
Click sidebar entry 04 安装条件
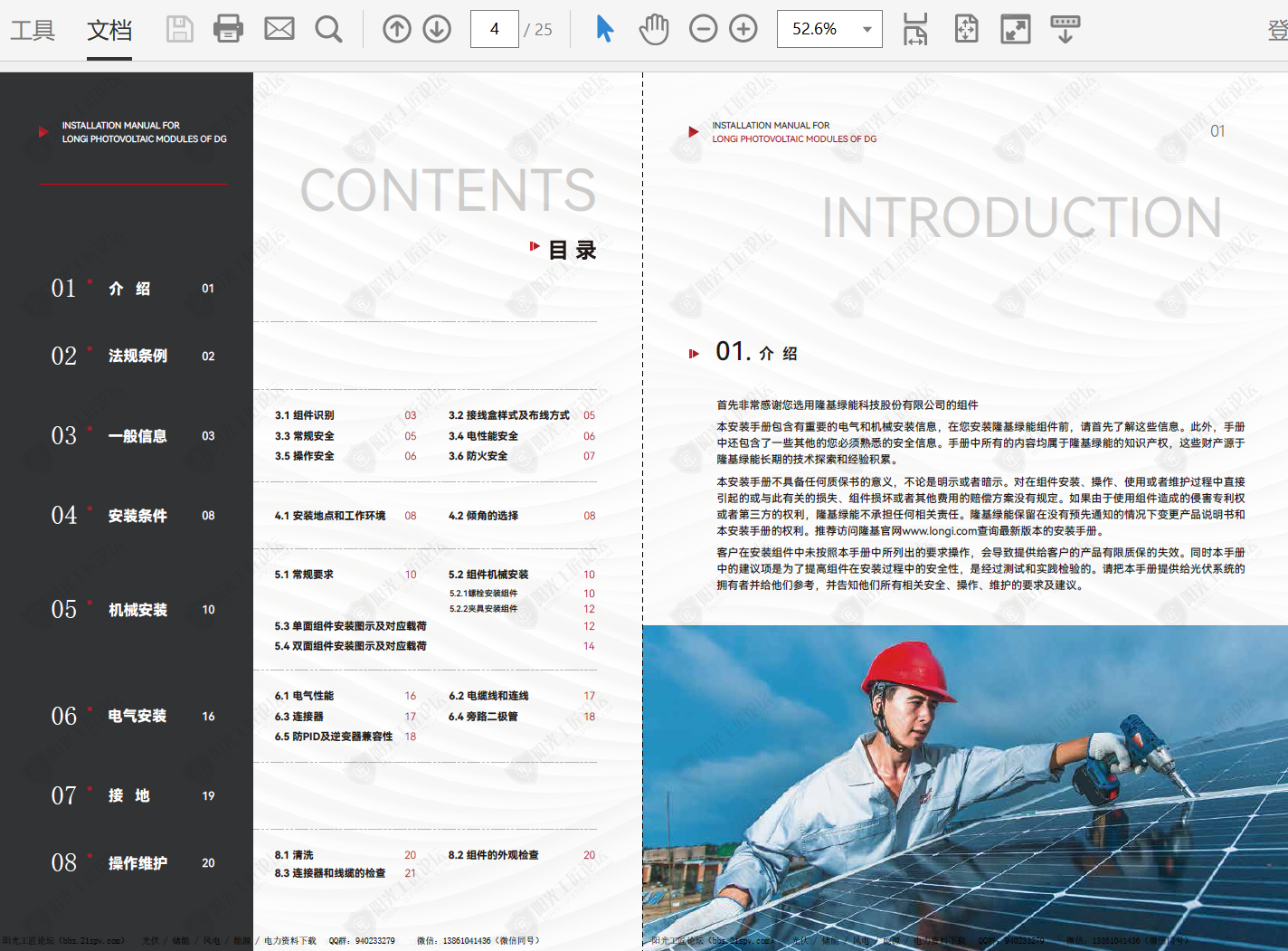133,515
